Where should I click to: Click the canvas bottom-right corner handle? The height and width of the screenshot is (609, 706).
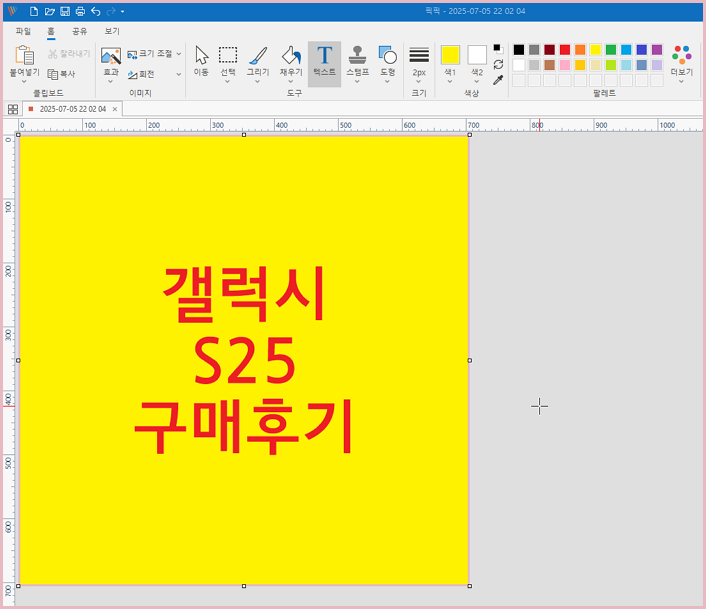pos(470,586)
